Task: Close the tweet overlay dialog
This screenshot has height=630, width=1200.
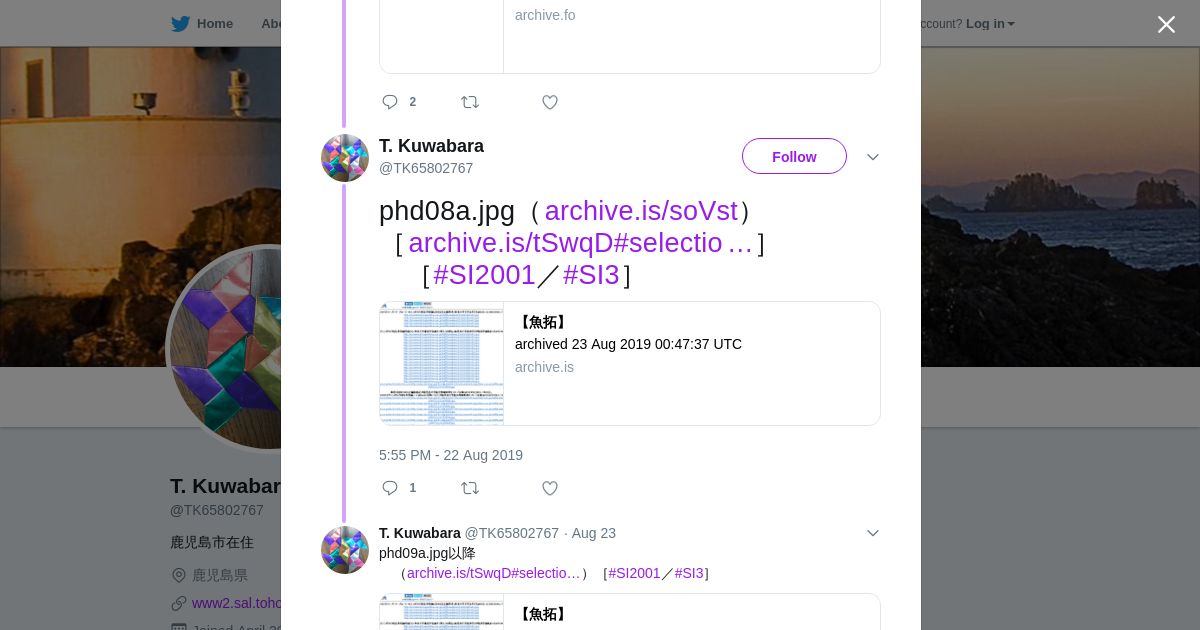Action: click(1166, 24)
